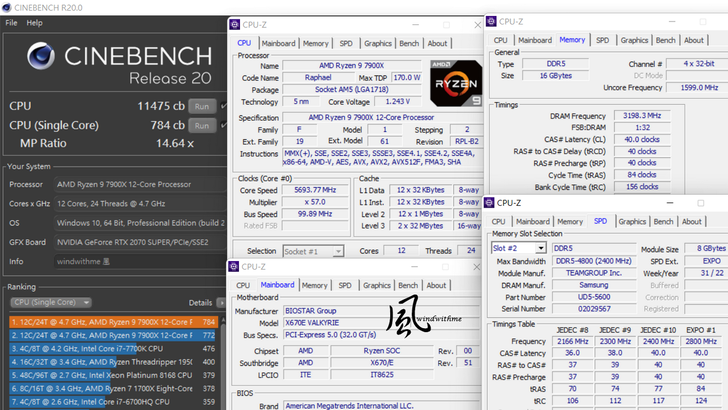This screenshot has width=728, height=410.
Task: Click the CPU-Z icon in the CPU window title bar
Action: tap(236, 25)
